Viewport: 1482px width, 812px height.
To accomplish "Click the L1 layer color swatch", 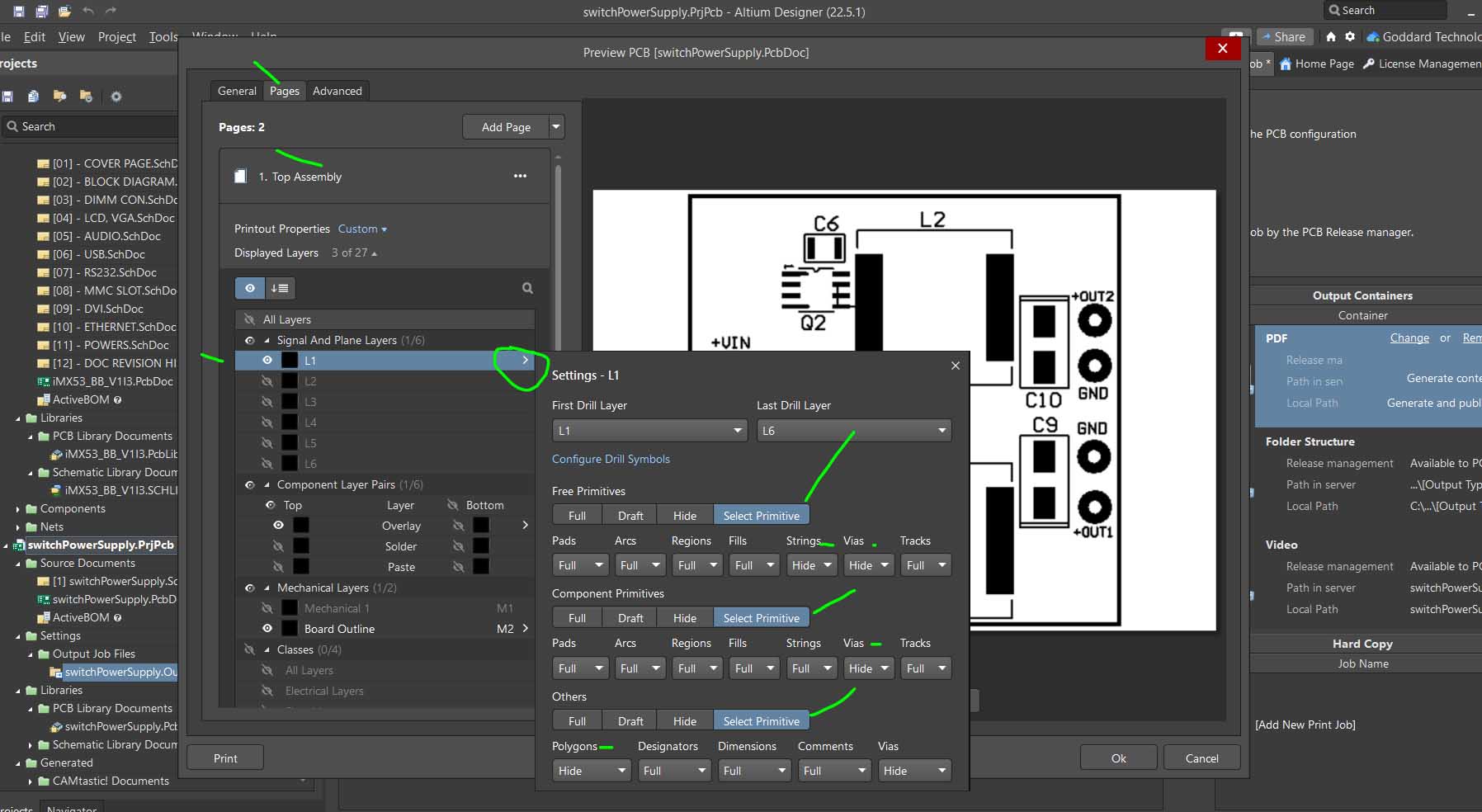I will pos(290,361).
